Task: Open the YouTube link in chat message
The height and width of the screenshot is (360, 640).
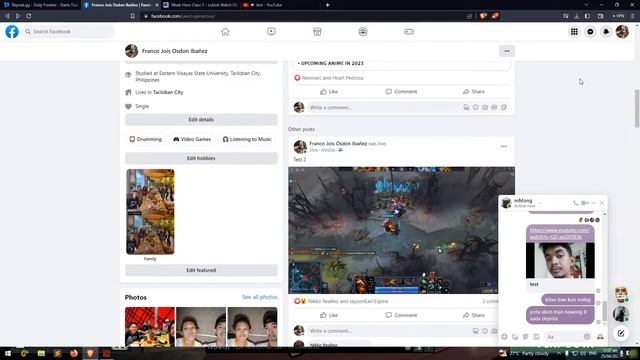Action: click(x=560, y=233)
